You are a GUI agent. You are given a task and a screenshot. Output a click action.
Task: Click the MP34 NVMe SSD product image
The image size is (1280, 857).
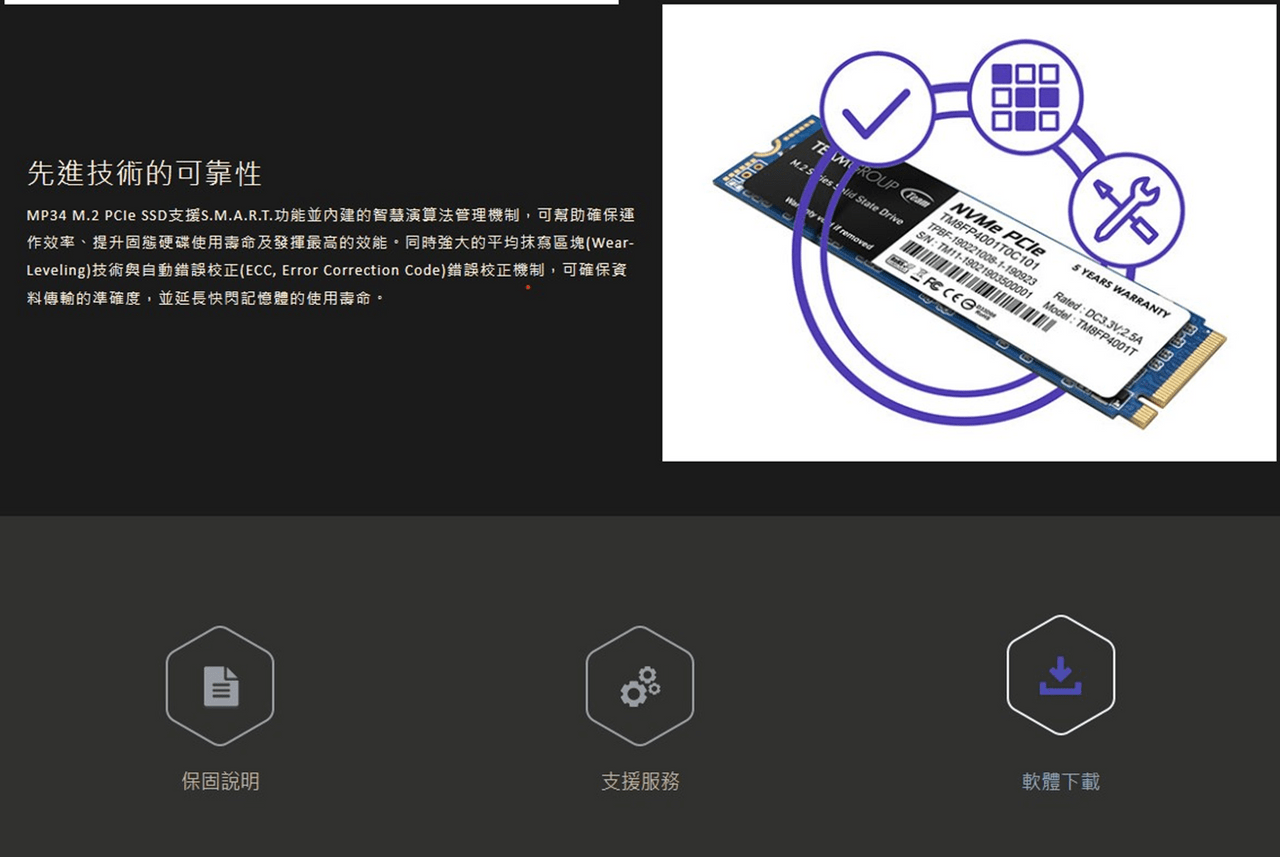(x=969, y=233)
